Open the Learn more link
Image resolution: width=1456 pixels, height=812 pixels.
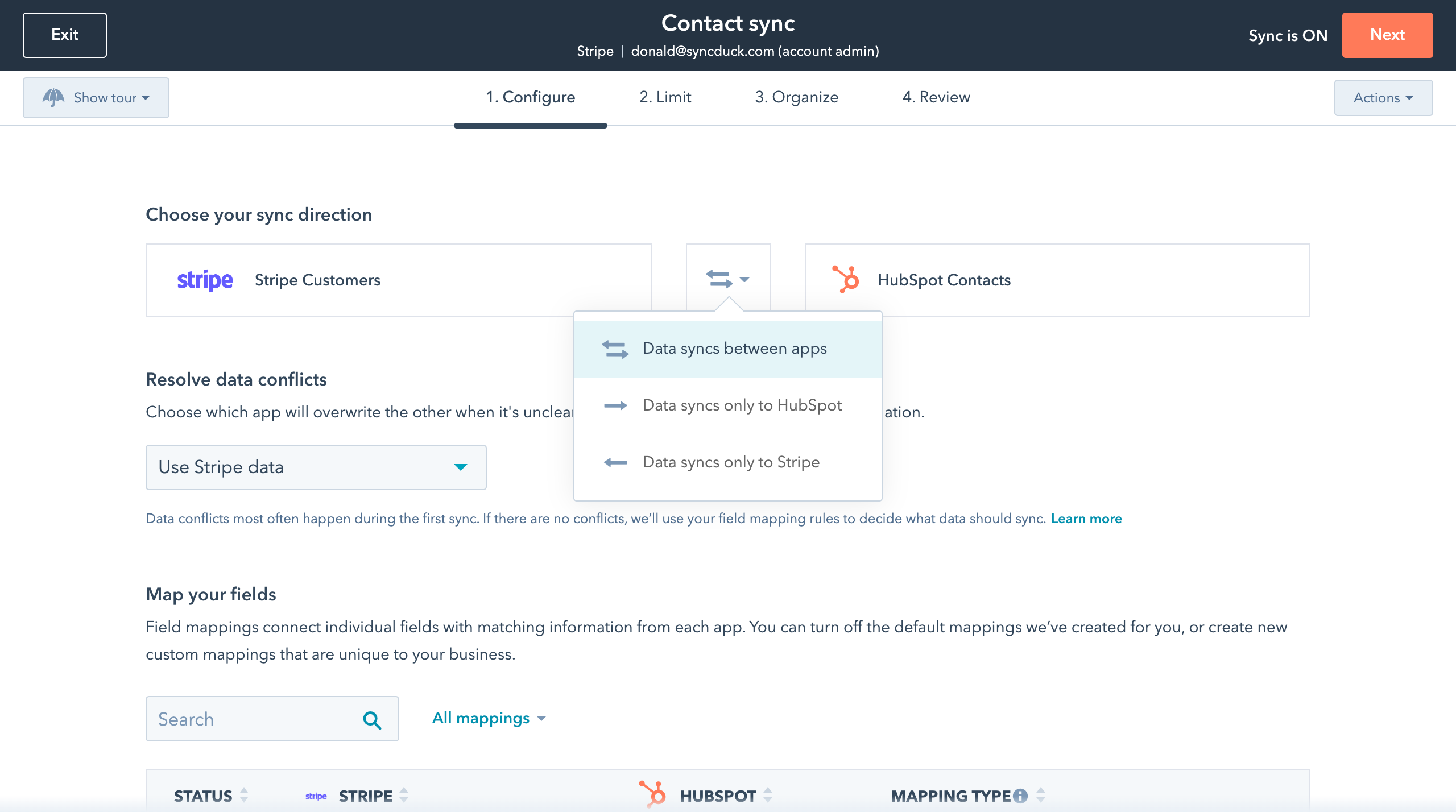1086,518
